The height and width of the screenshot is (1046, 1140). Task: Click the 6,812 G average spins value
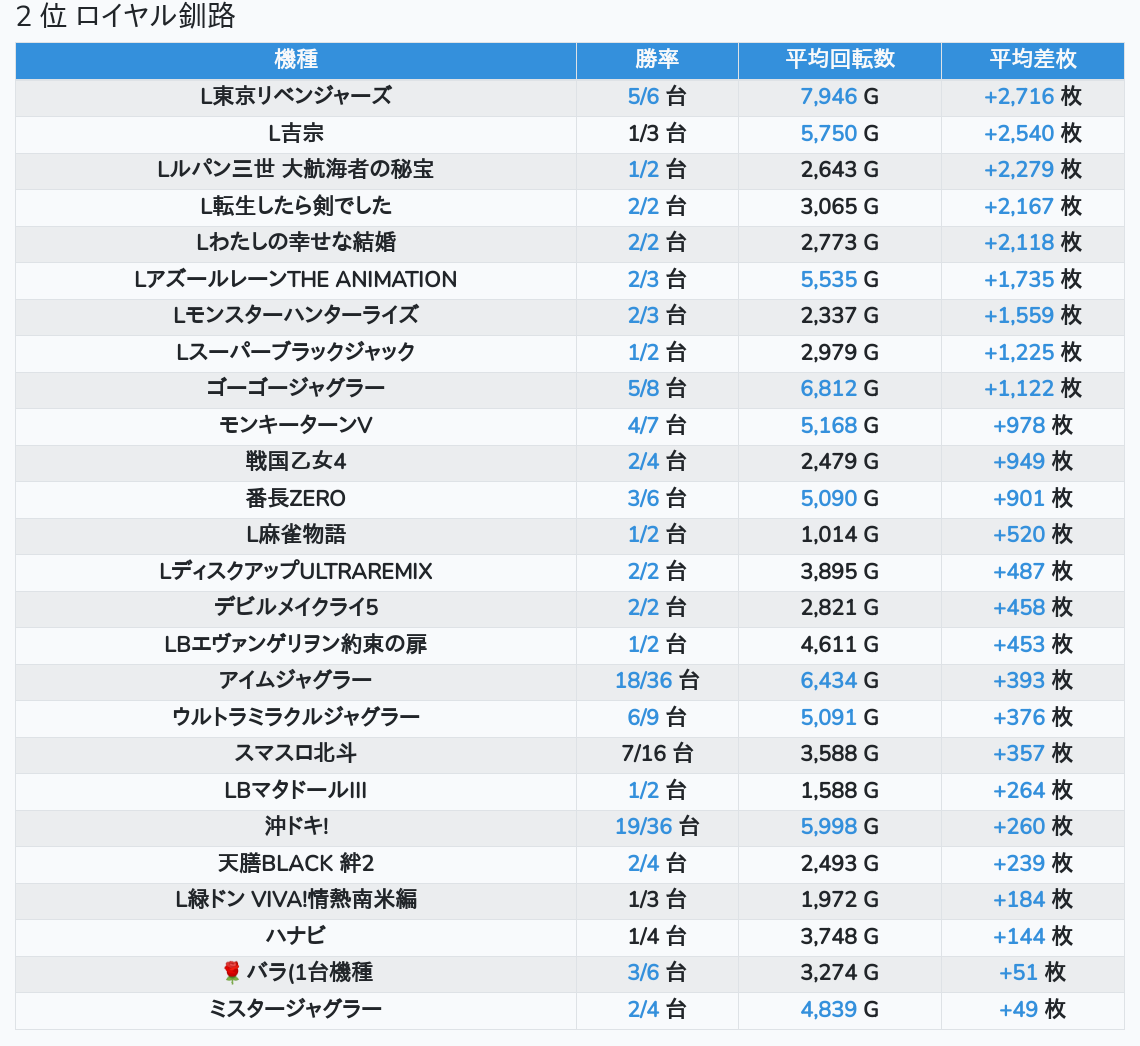pyautogui.click(x=840, y=389)
